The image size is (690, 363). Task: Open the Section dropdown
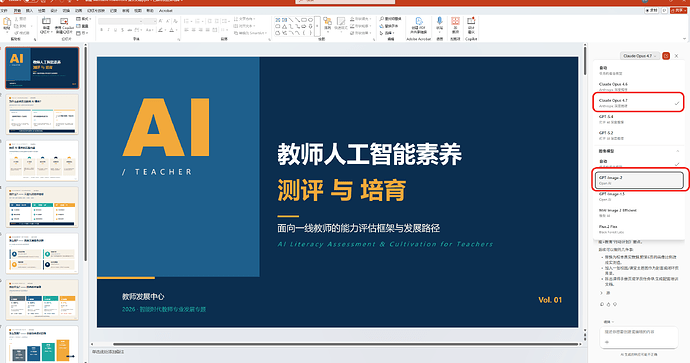(x=81, y=33)
